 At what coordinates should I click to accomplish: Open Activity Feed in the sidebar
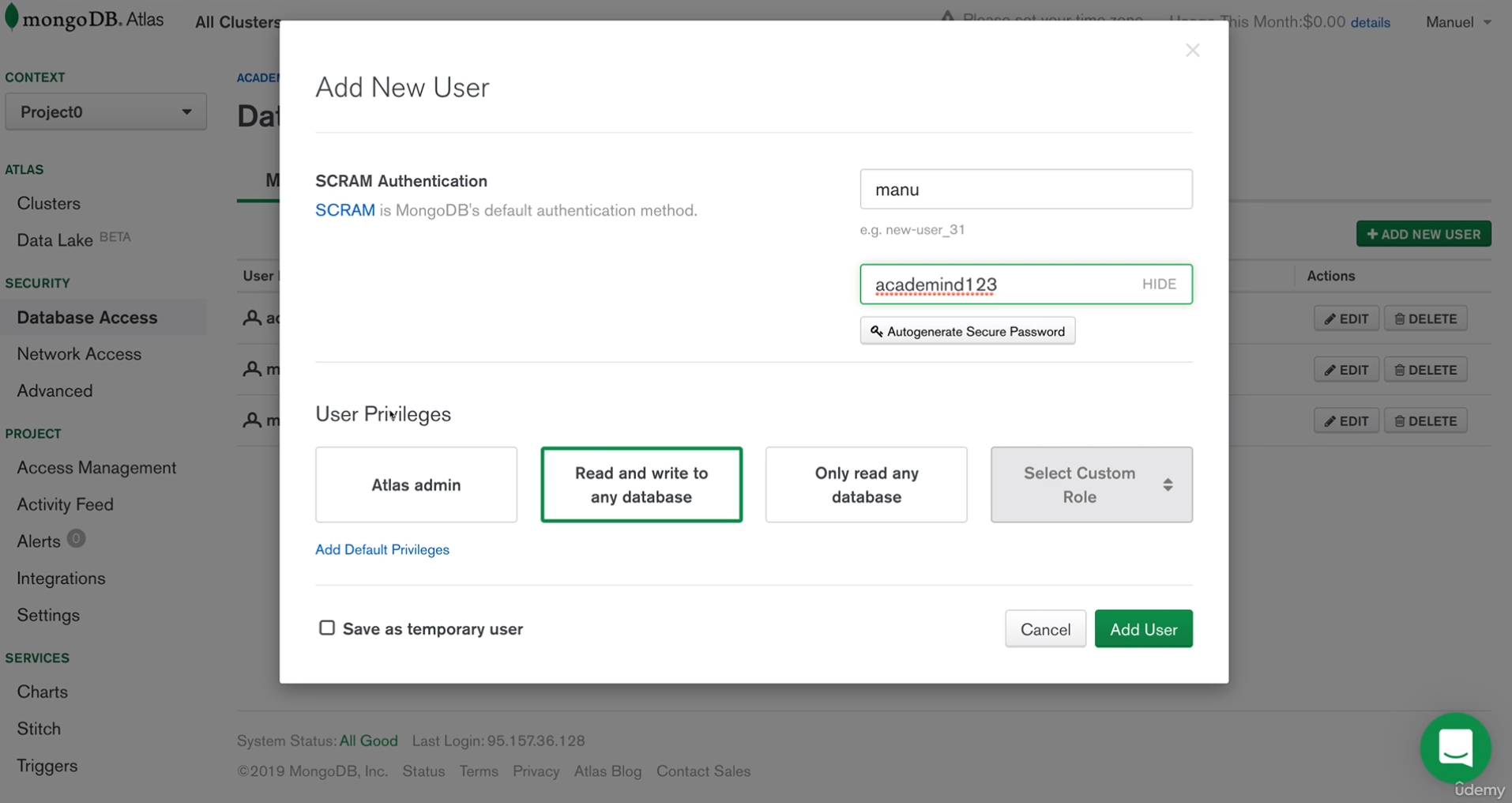click(x=66, y=504)
